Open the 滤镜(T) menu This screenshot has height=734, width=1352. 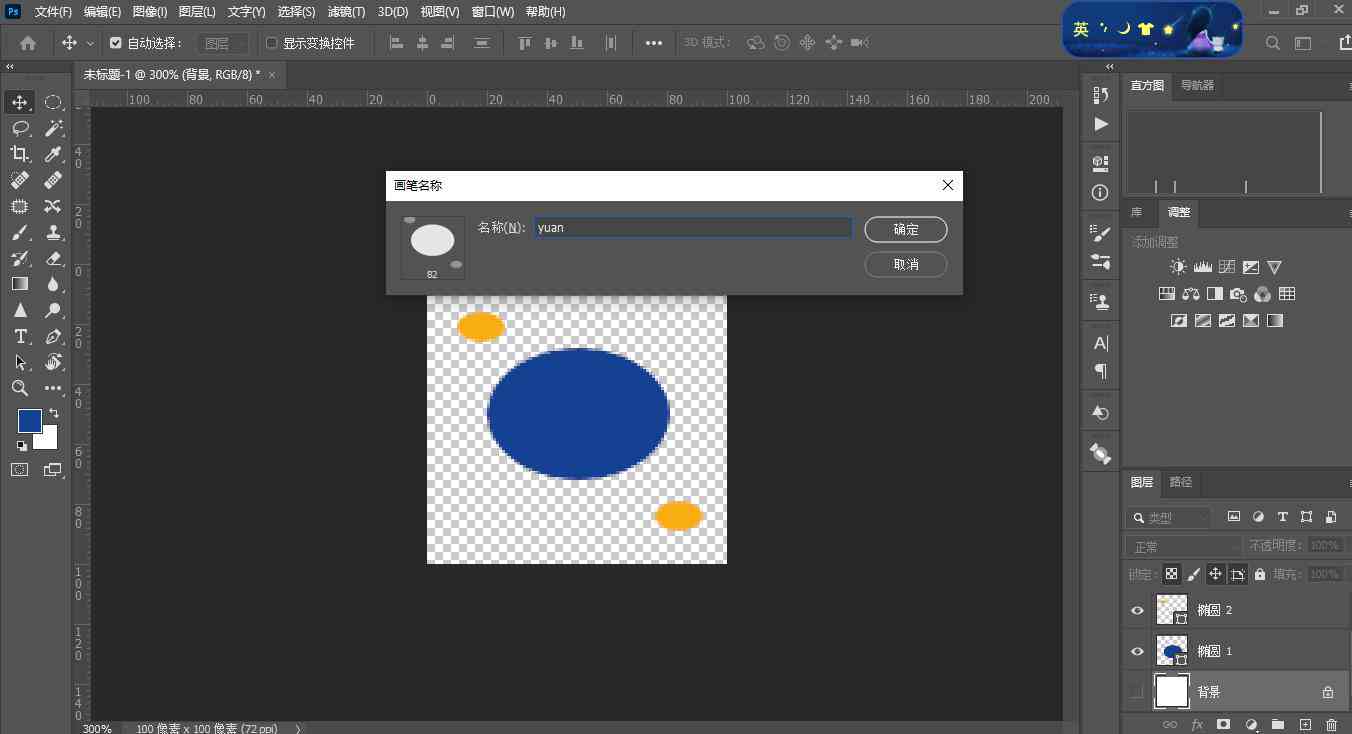pyautogui.click(x=346, y=12)
